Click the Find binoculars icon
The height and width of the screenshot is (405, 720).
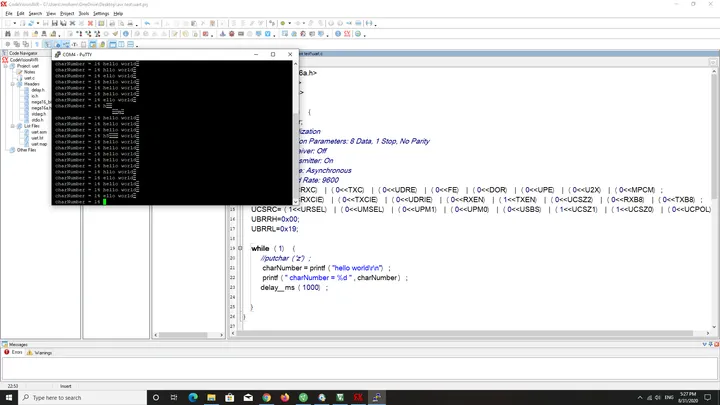pyautogui.click(x=8, y=34)
